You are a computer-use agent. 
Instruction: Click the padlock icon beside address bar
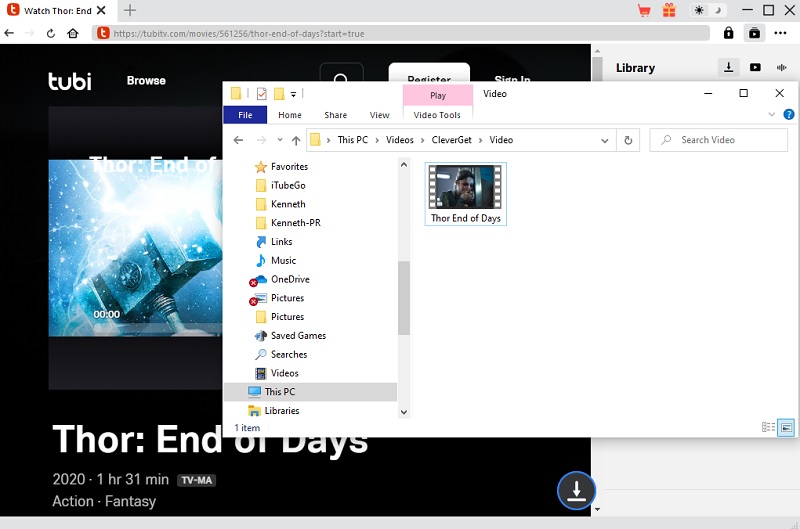729,33
